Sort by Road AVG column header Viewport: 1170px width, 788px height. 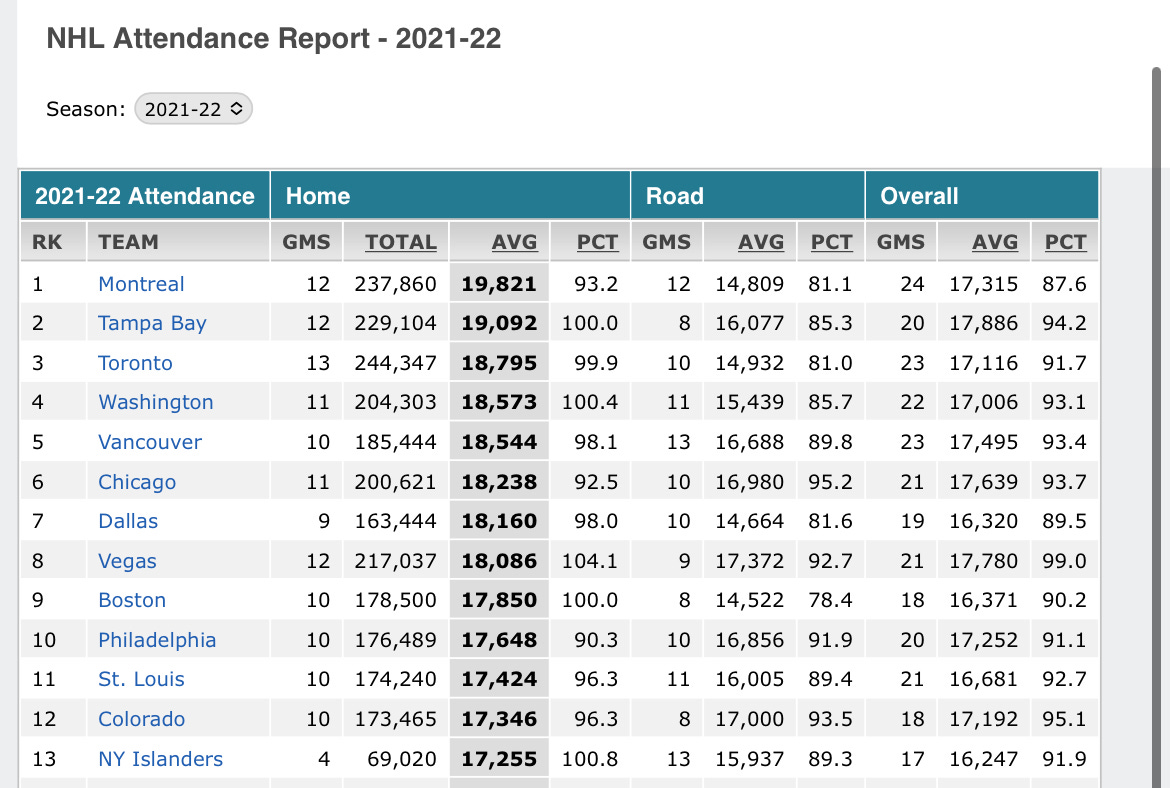(x=761, y=242)
